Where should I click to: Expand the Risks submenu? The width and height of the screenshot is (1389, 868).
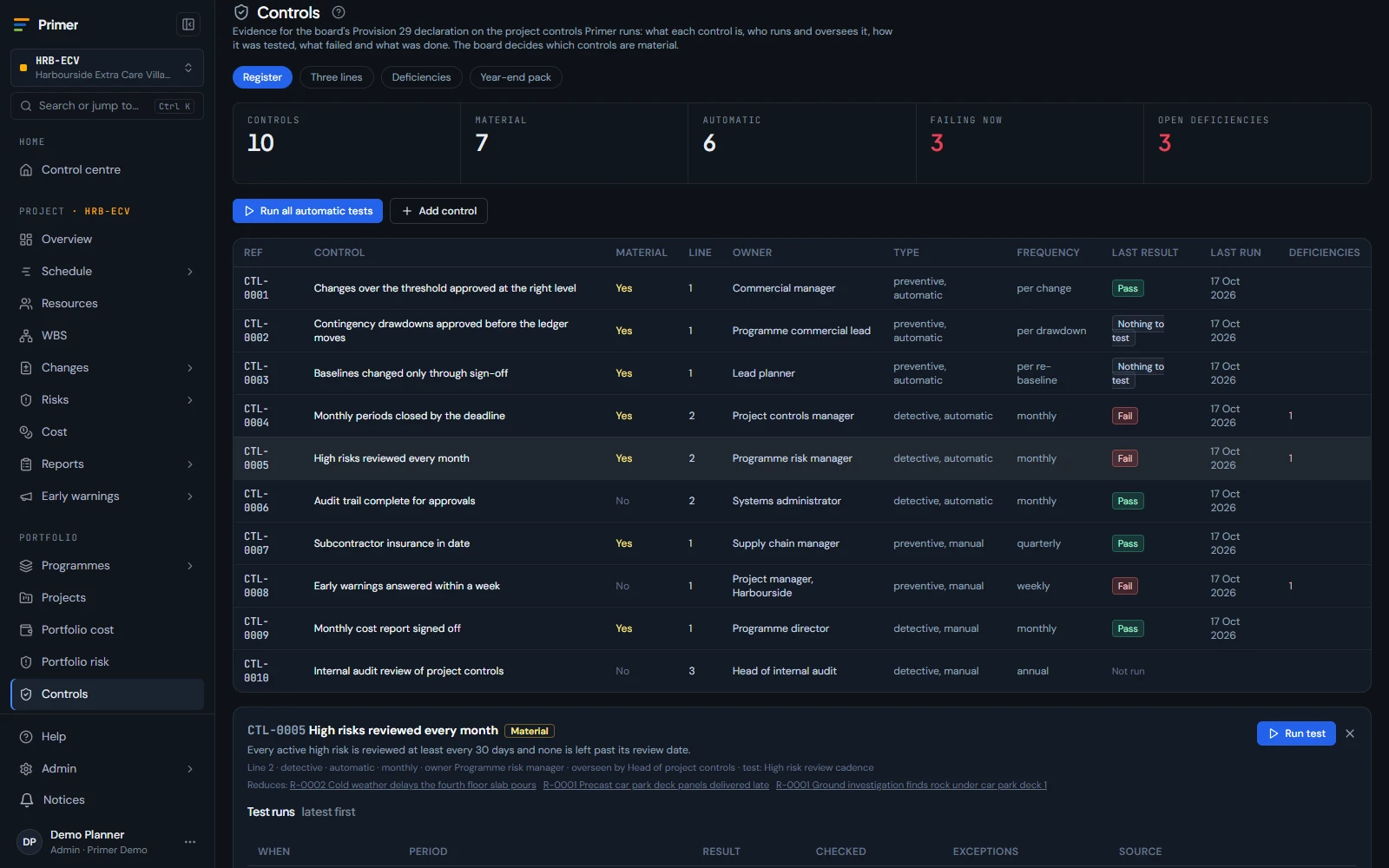tap(190, 400)
